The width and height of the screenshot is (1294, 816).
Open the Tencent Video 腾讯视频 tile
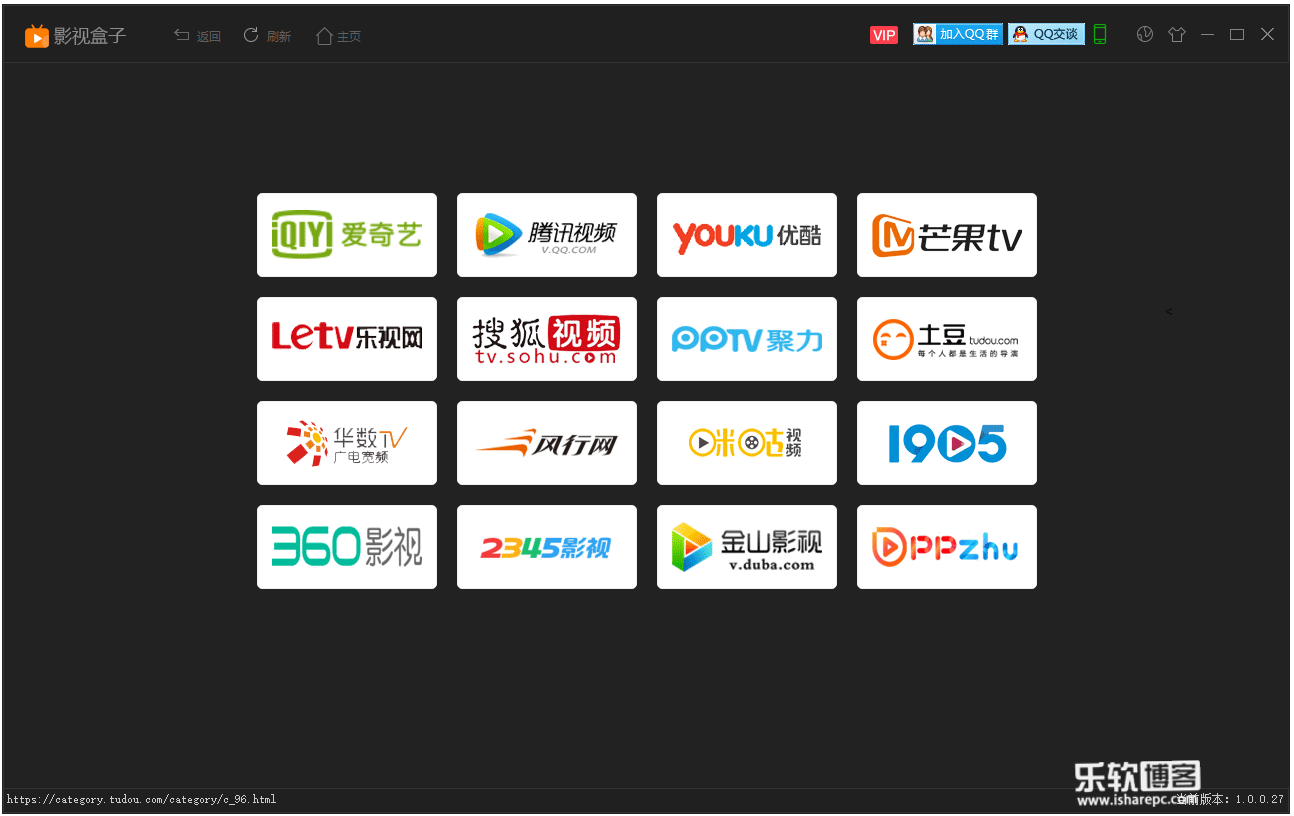(547, 235)
